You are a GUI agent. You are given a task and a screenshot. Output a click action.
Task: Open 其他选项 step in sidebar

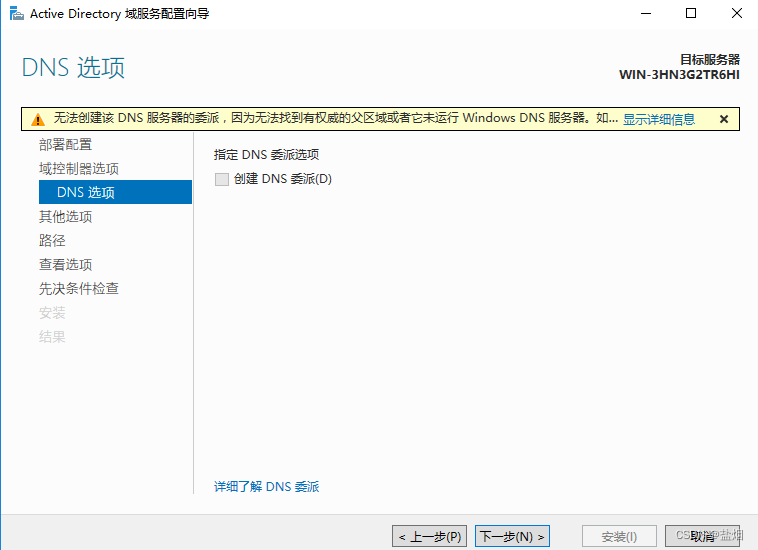[65, 217]
